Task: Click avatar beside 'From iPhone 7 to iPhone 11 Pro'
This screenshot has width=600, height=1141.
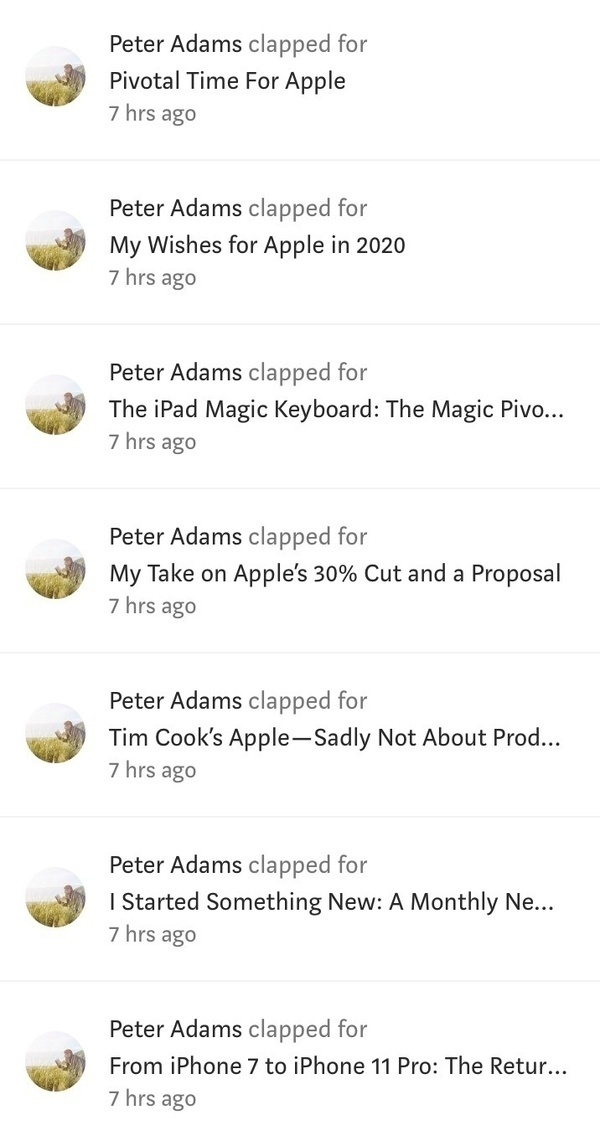Action: click(x=55, y=1062)
